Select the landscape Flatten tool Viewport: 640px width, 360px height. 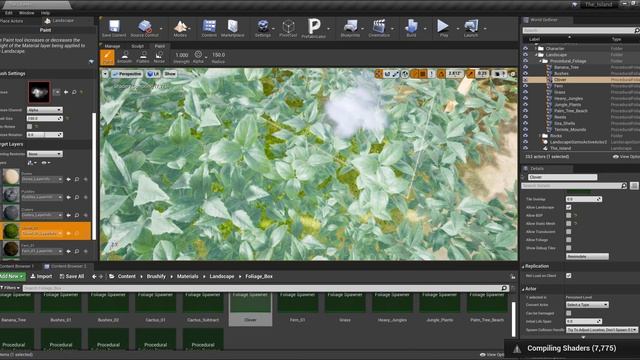142,57
